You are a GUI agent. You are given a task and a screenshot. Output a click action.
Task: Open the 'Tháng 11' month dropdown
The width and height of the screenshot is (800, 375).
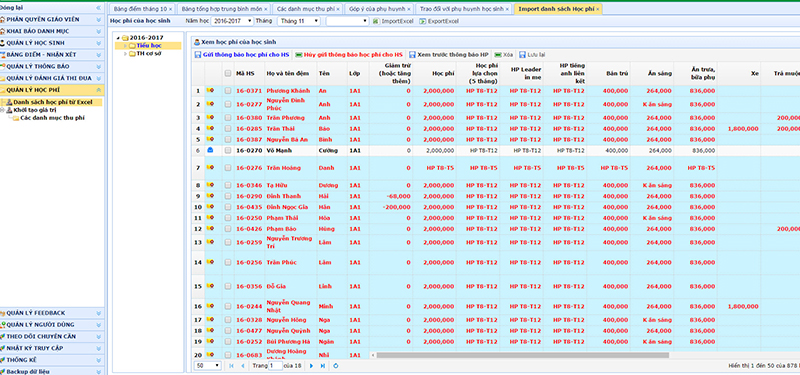(298, 21)
